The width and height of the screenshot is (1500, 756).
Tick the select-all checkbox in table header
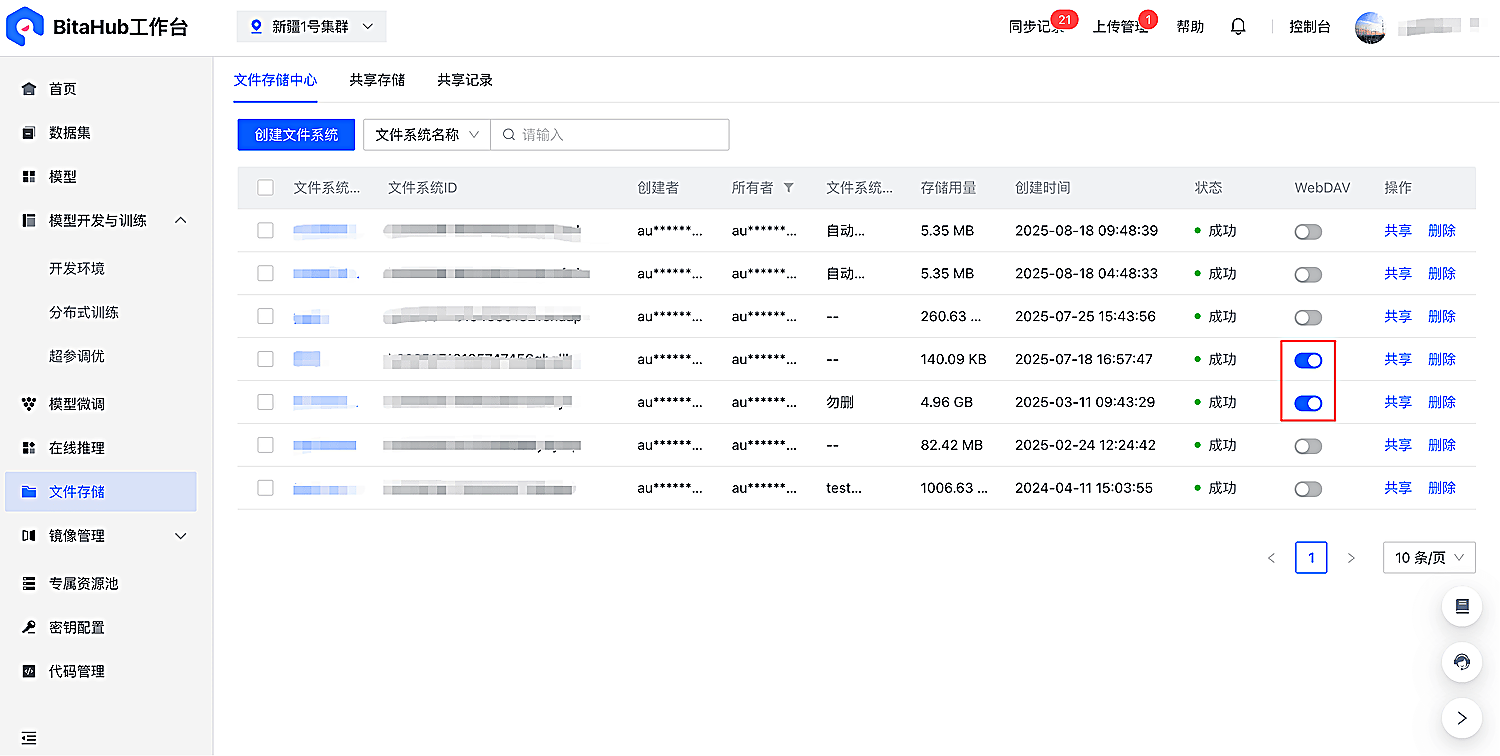265,188
